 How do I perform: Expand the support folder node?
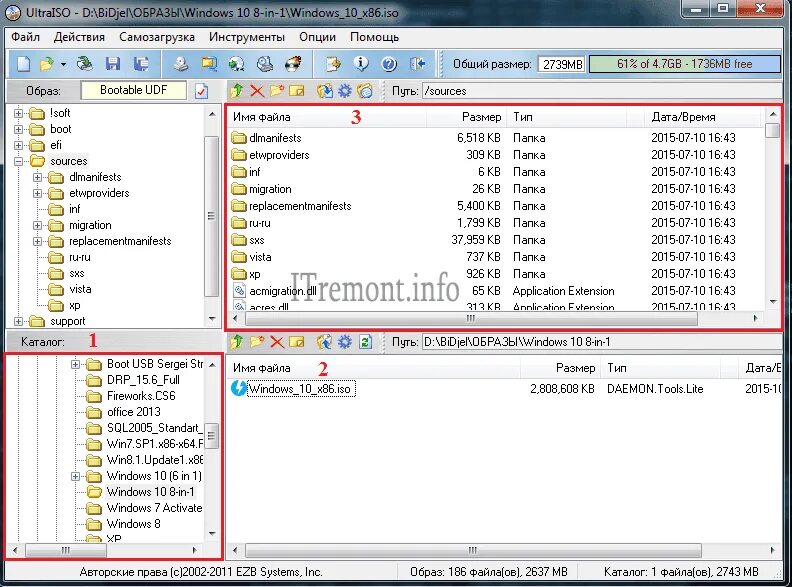click(18, 321)
